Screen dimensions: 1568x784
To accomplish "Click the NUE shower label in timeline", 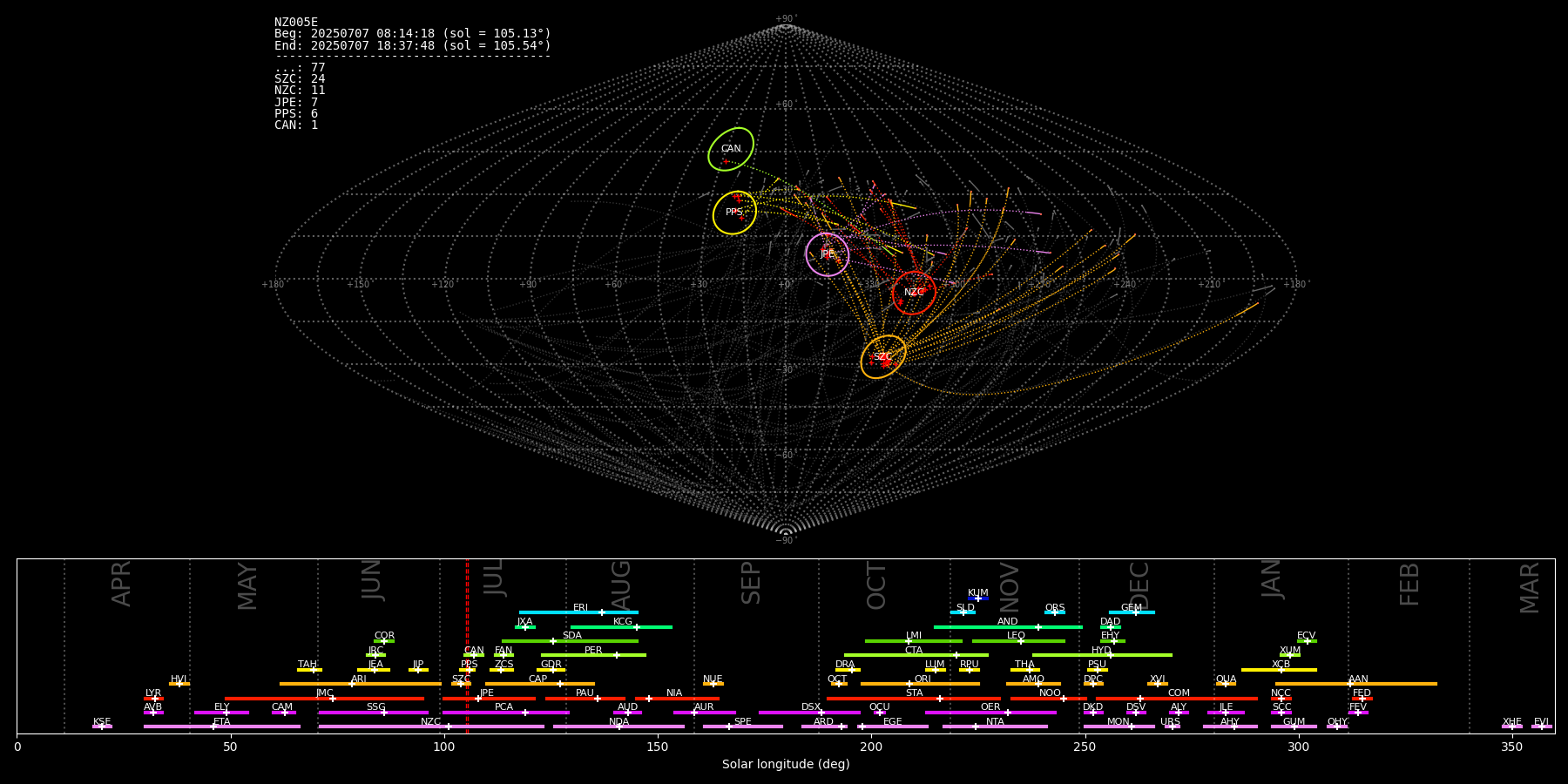I will point(713,679).
